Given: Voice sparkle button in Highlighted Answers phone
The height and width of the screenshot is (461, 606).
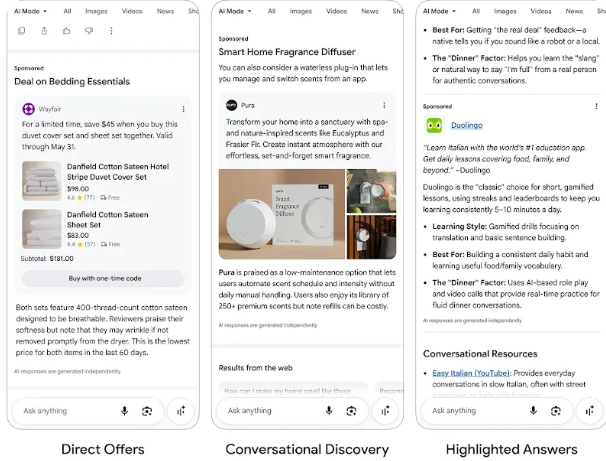Looking at the screenshot, I should tap(589, 411).
